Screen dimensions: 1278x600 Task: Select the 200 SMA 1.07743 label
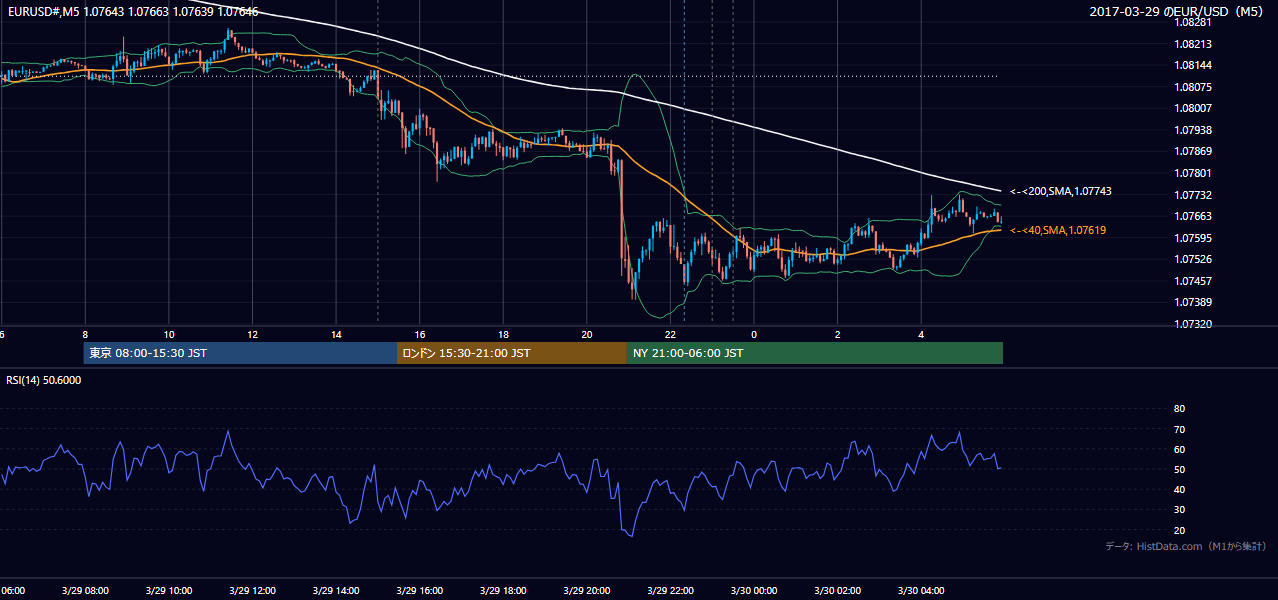(x=1060, y=191)
